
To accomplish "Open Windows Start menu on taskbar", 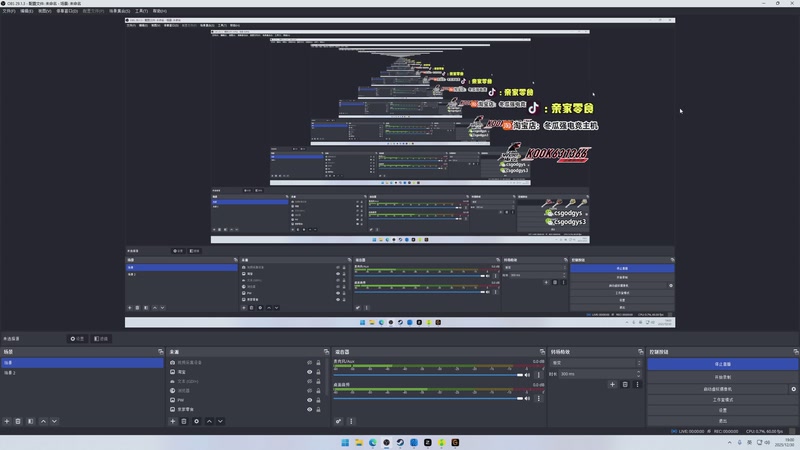I will click(345, 442).
